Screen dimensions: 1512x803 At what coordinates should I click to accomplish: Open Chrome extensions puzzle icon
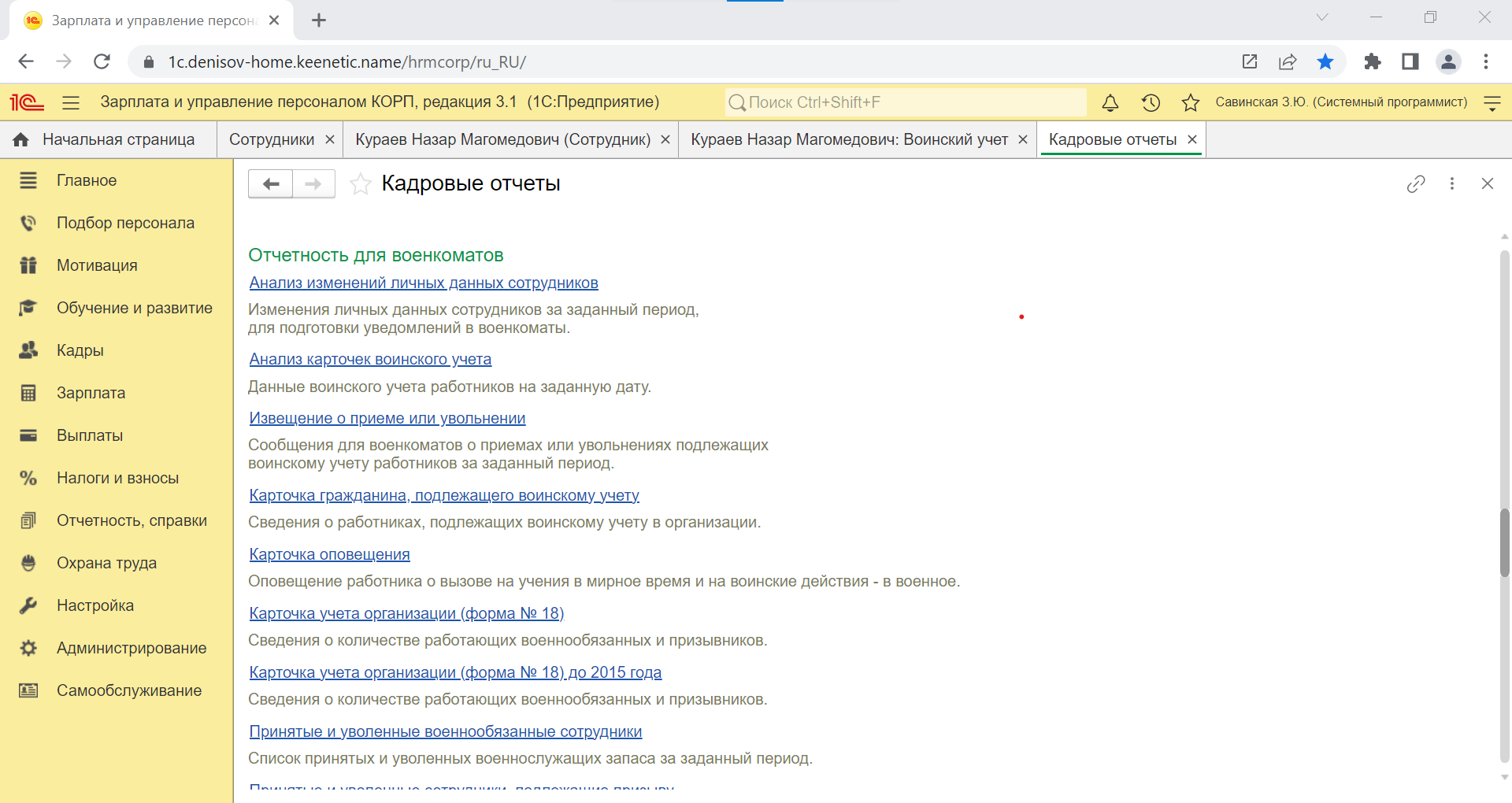(x=1372, y=61)
